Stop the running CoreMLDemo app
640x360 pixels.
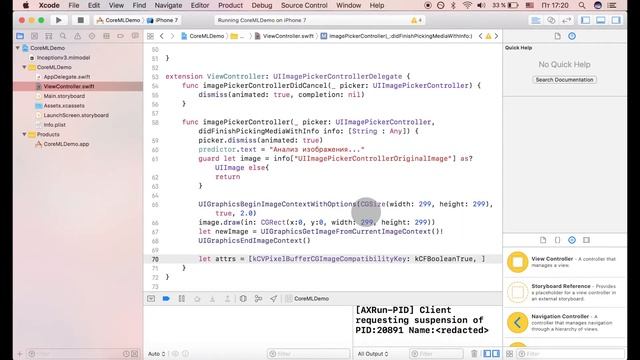(80, 20)
